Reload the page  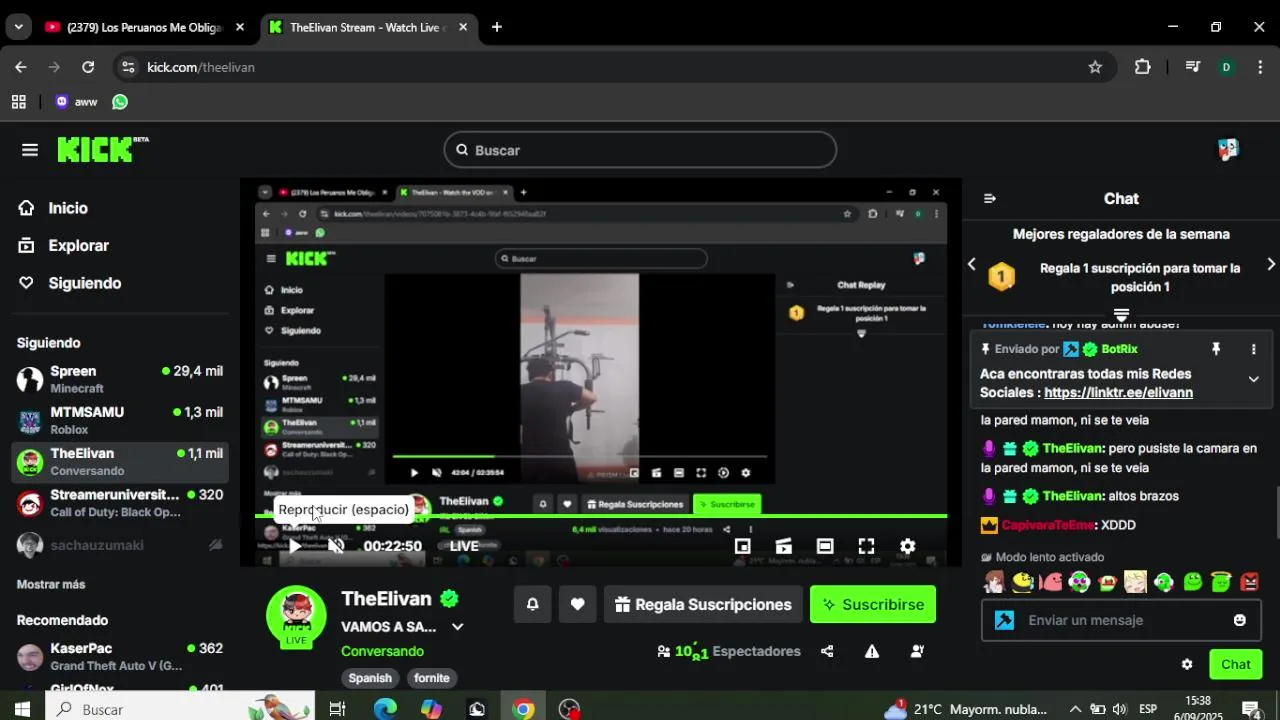(x=88, y=67)
